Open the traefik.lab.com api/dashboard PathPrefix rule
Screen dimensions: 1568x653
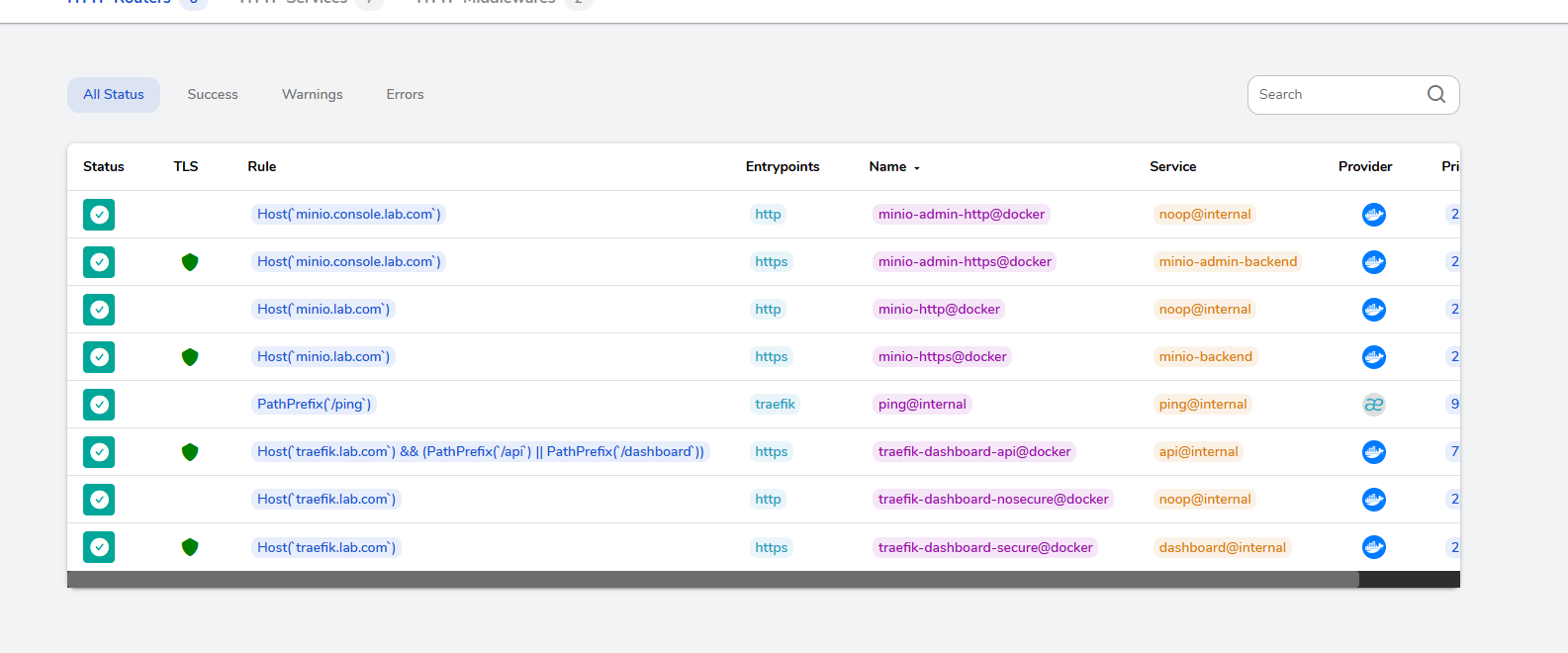tap(481, 452)
